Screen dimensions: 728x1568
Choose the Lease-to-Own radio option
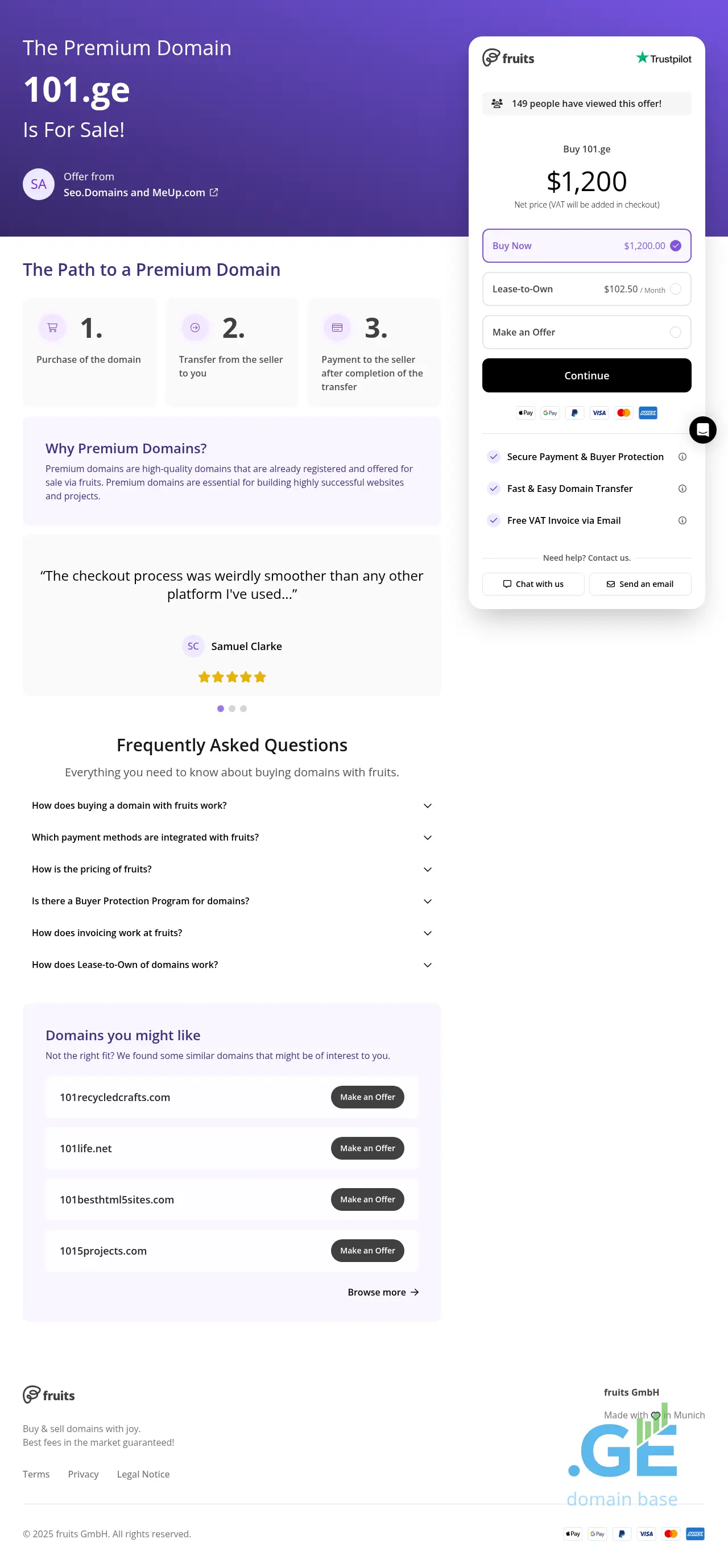click(675, 289)
